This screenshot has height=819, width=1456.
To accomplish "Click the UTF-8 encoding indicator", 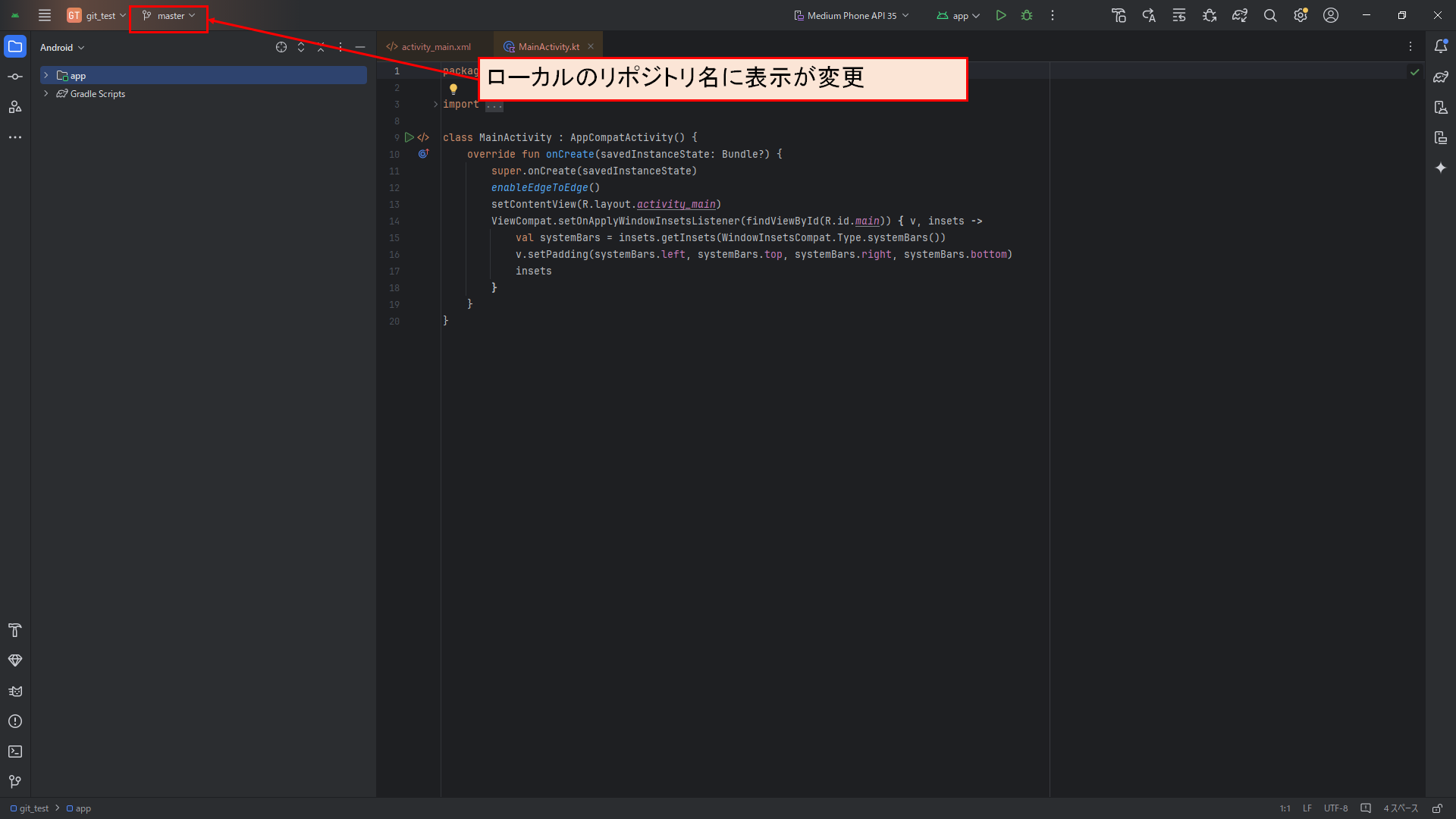I will [x=1336, y=808].
